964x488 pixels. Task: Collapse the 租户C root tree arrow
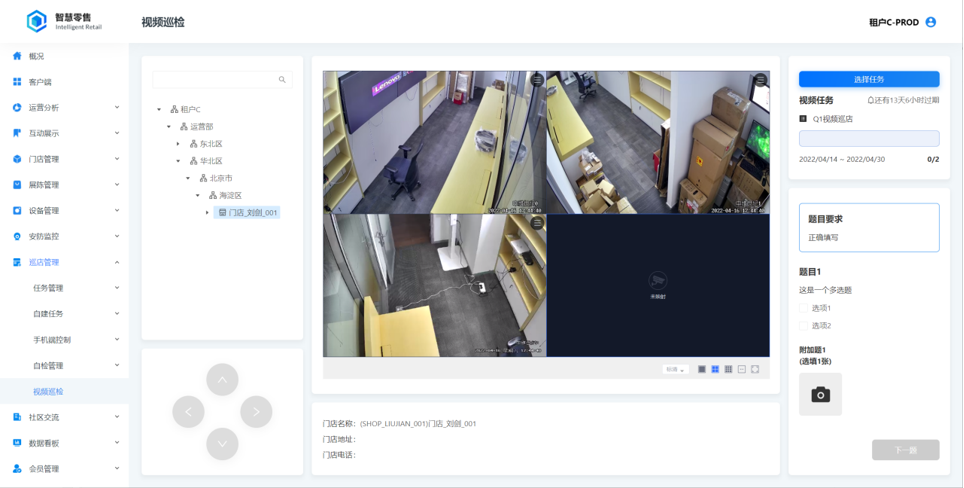point(159,109)
